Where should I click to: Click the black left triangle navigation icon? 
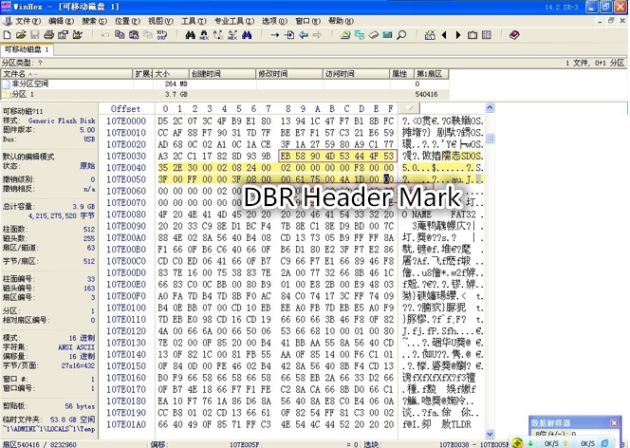tap(445, 34)
